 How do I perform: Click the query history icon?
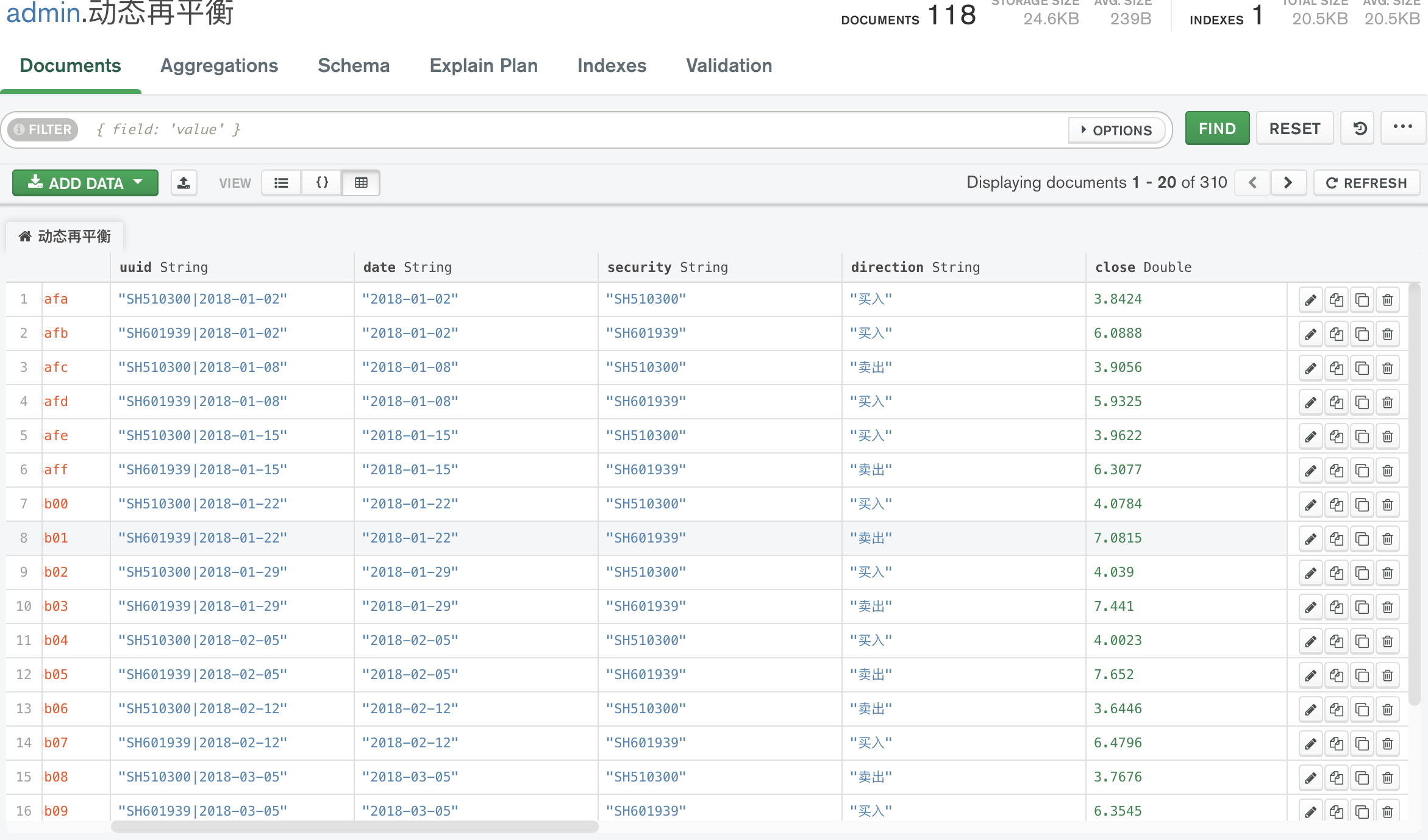[1359, 129]
